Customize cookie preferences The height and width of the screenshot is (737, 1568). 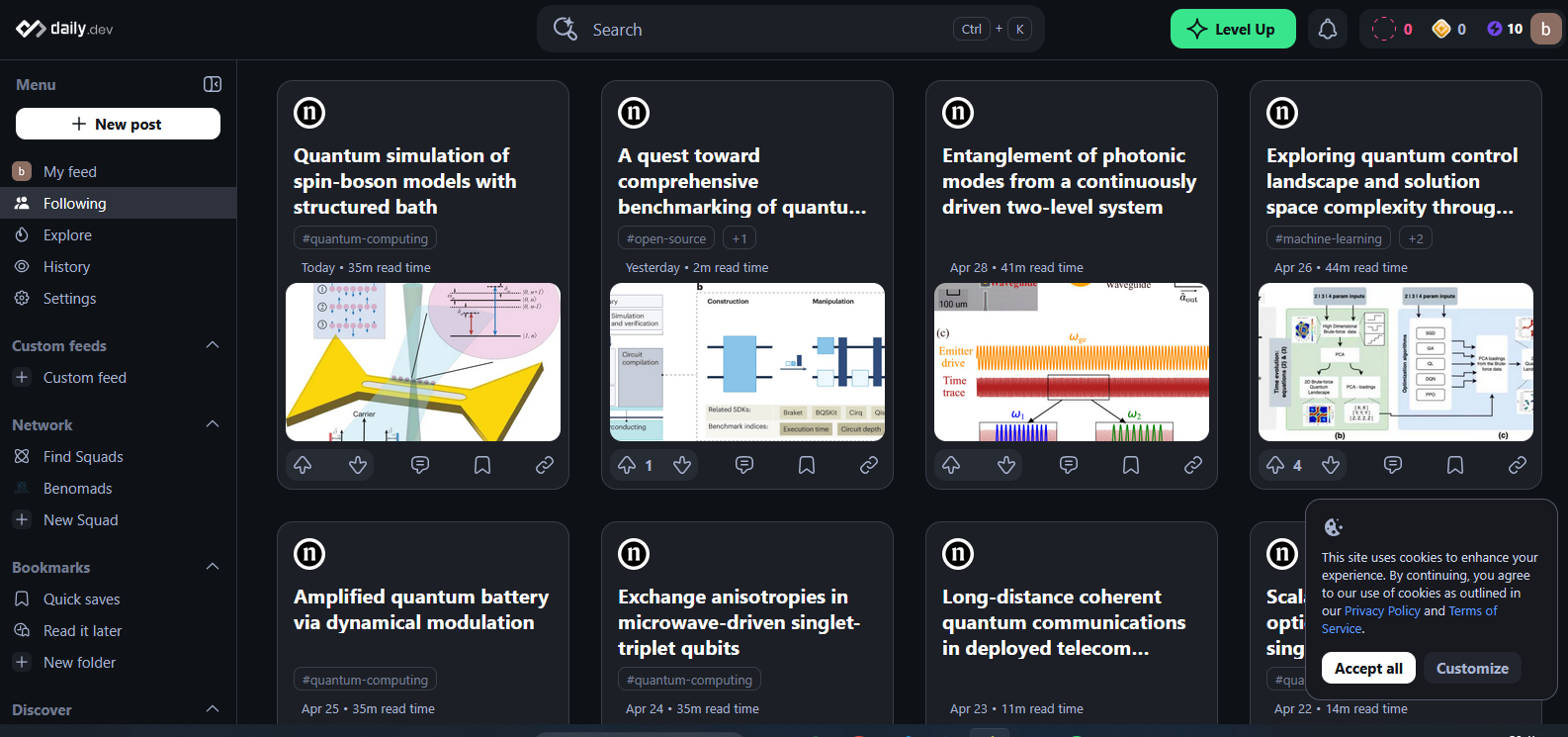point(1472,669)
